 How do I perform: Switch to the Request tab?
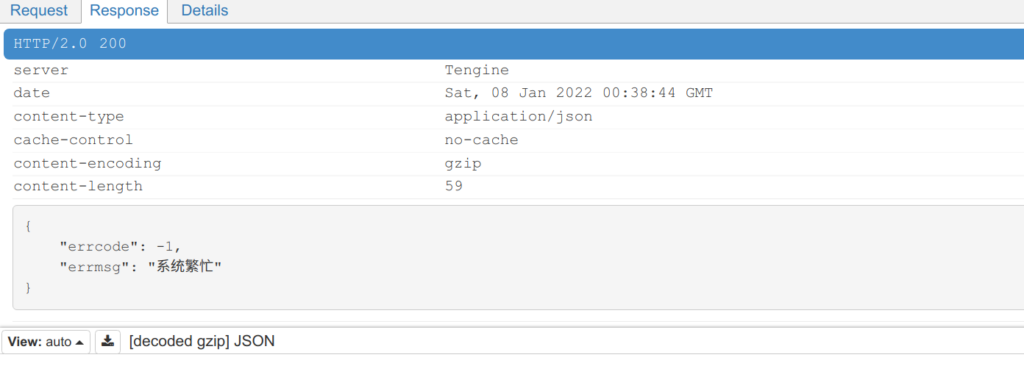pyautogui.click(x=39, y=10)
